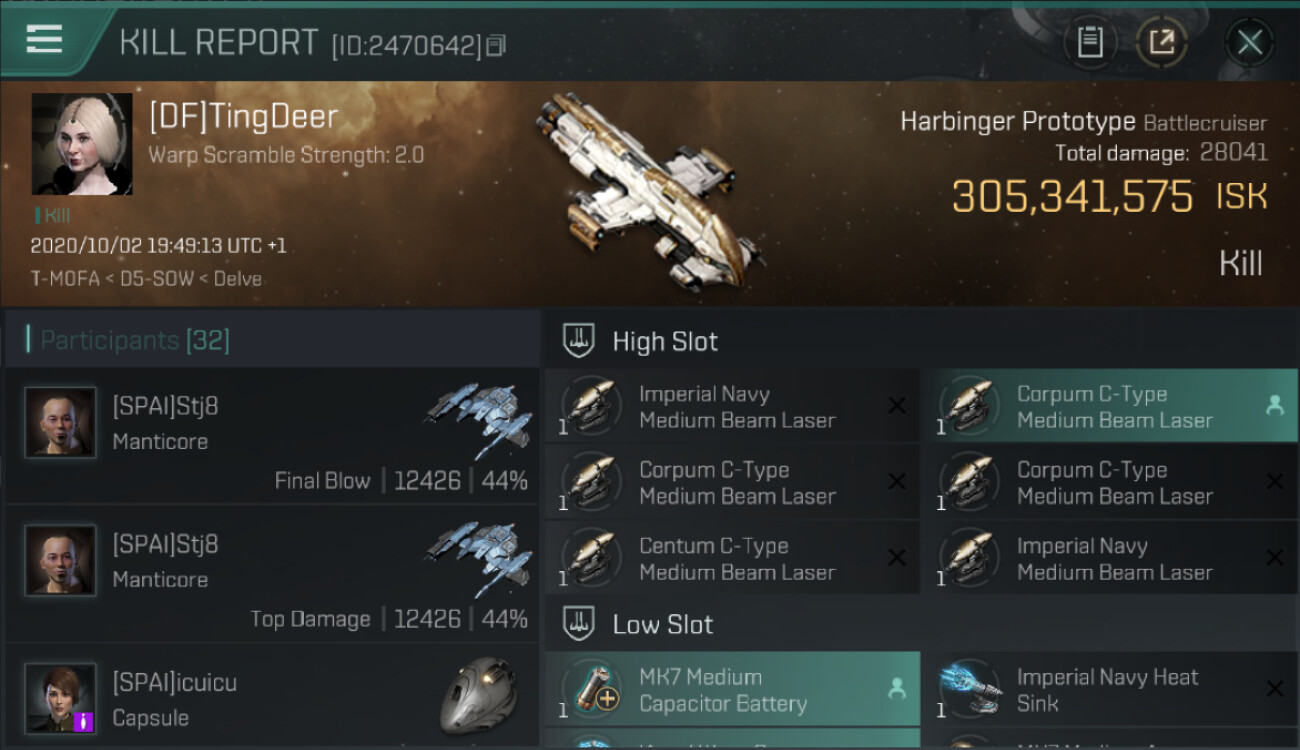
Task: Open Stj8 Final Blow participant entry
Action: click(x=272, y=435)
